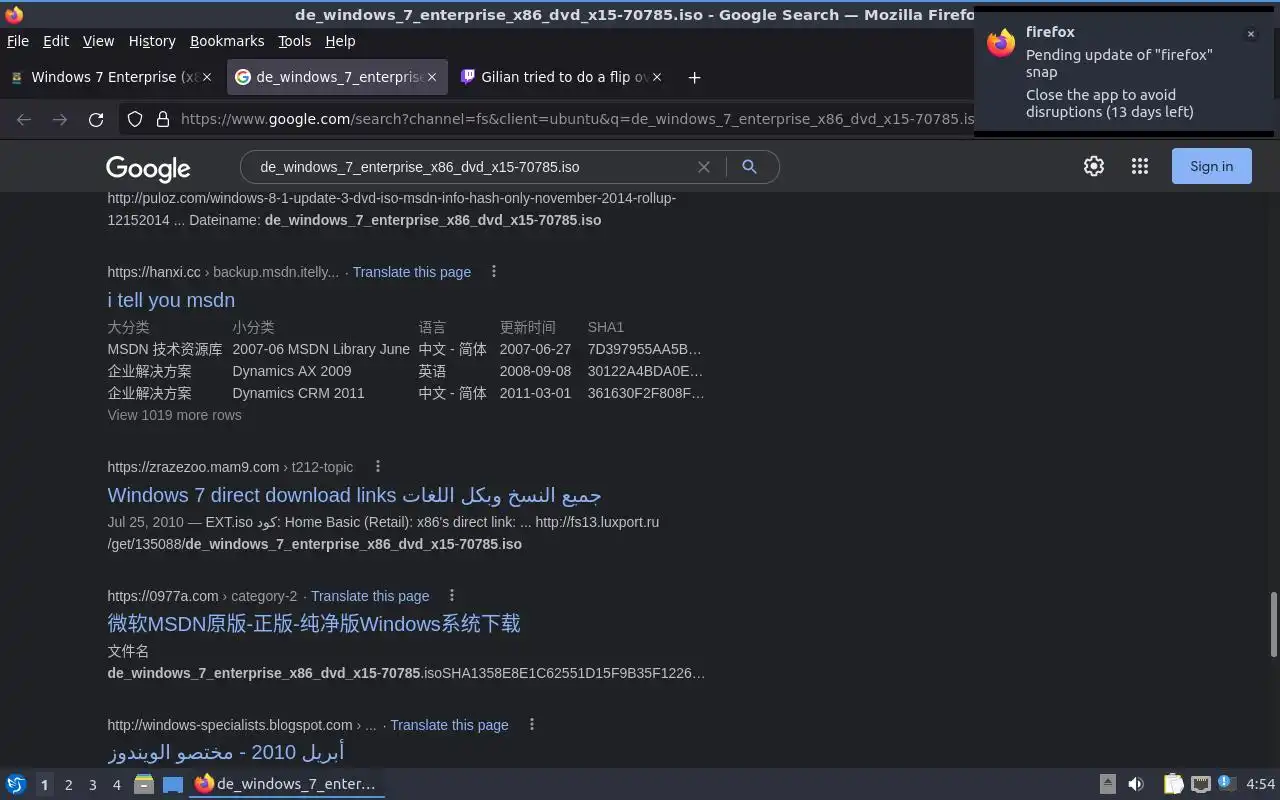Open the Google apps grid
Screen dimensions: 1280x800
point(1140,167)
